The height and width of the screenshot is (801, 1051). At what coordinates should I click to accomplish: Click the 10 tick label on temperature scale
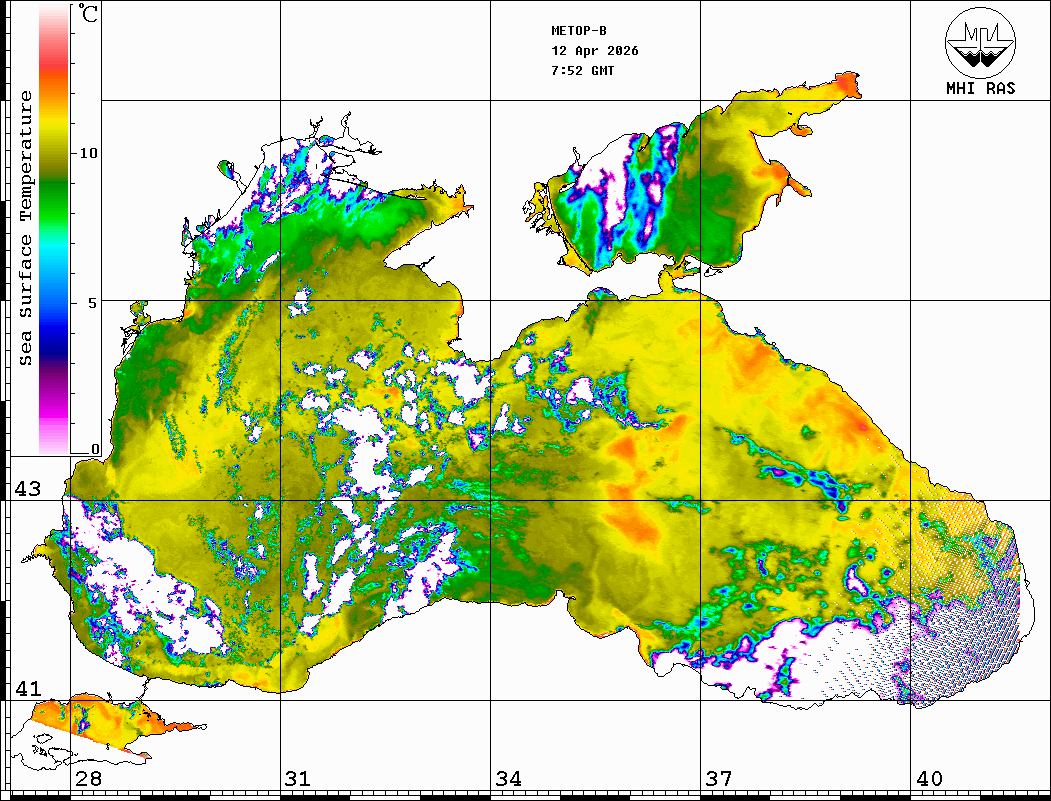pos(89,153)
